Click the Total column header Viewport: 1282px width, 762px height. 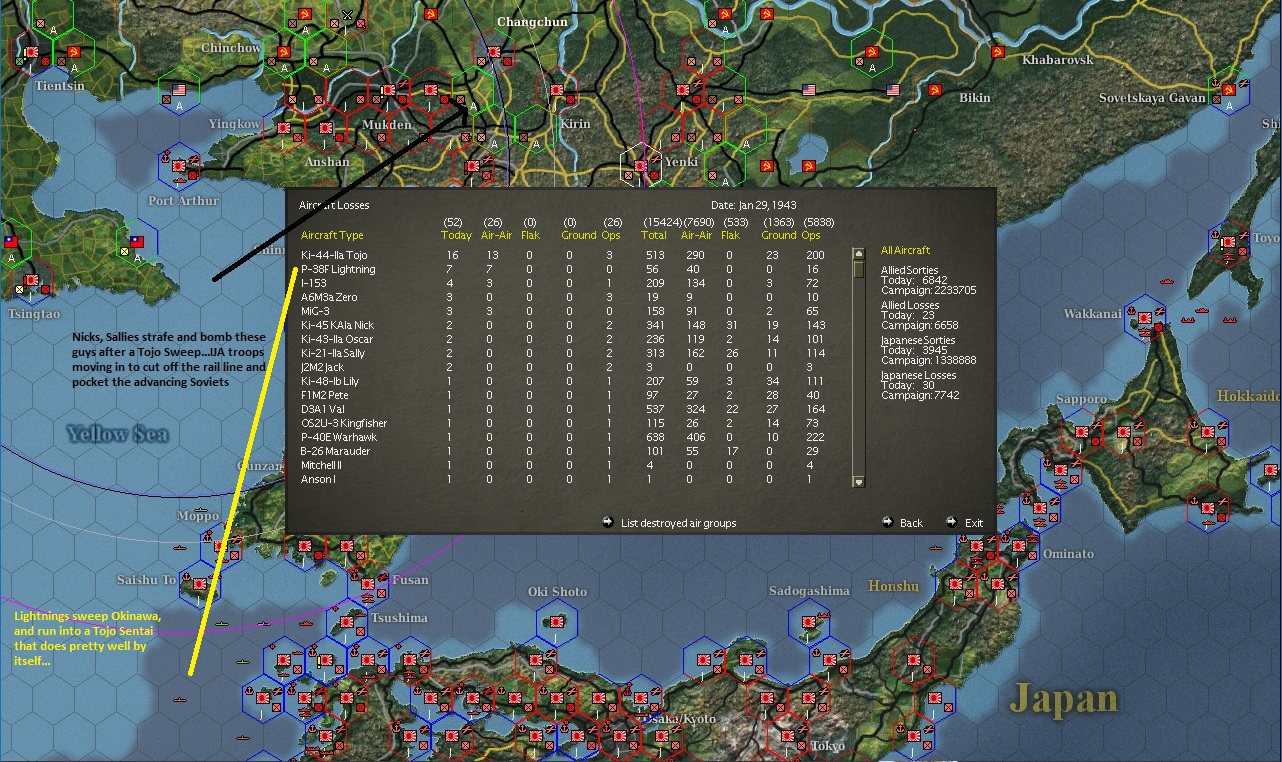coord(655,236)
